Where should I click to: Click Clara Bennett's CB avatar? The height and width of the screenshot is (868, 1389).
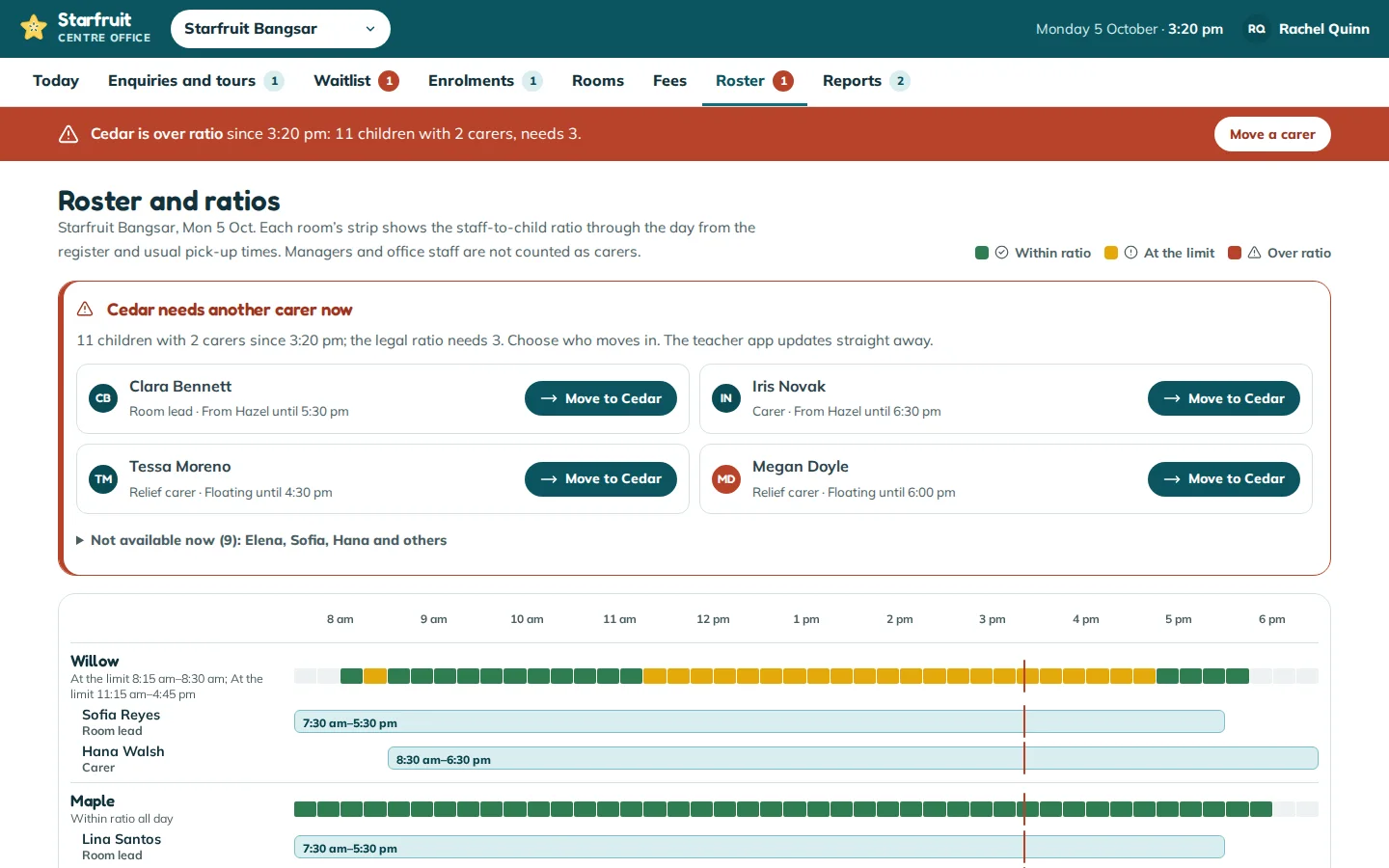[x=103, y=398]
